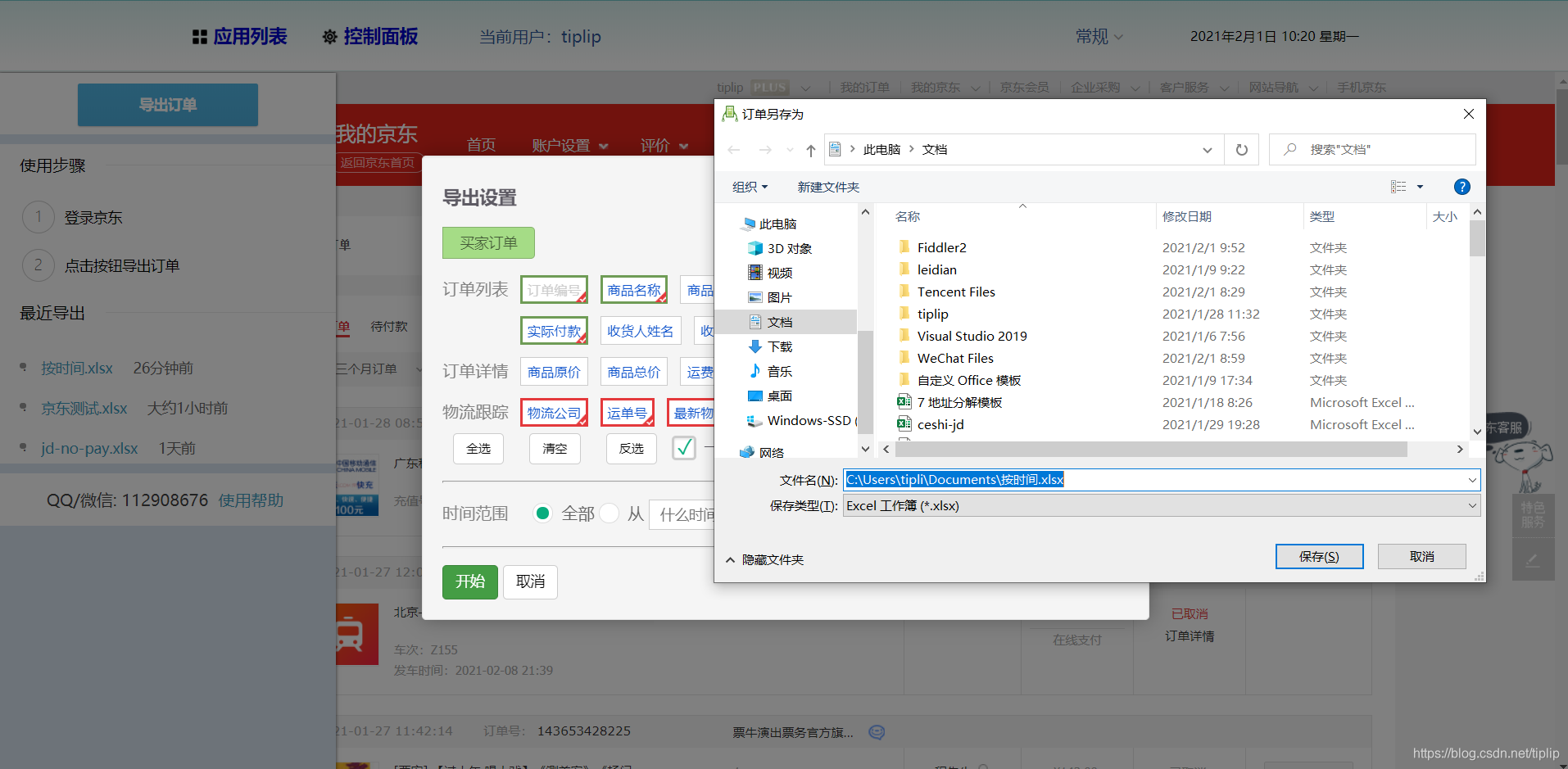The image size is (1568, 769).
Task: Go forward in save dialog navigation
Action: point(765,150)
